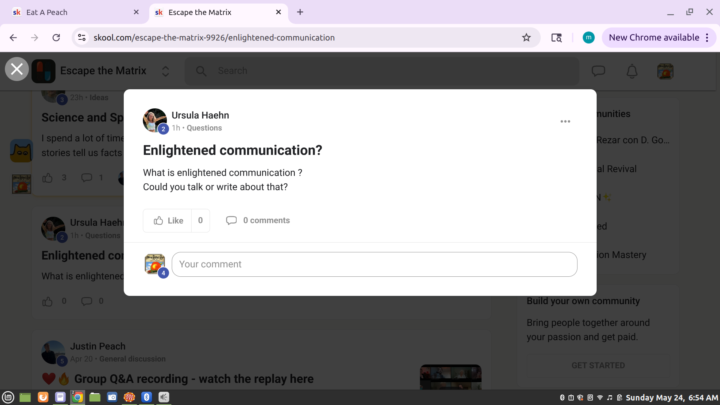The image size is (720, 405).
Task: Open your own avatar beside the comment box
Action: [155, 264]
